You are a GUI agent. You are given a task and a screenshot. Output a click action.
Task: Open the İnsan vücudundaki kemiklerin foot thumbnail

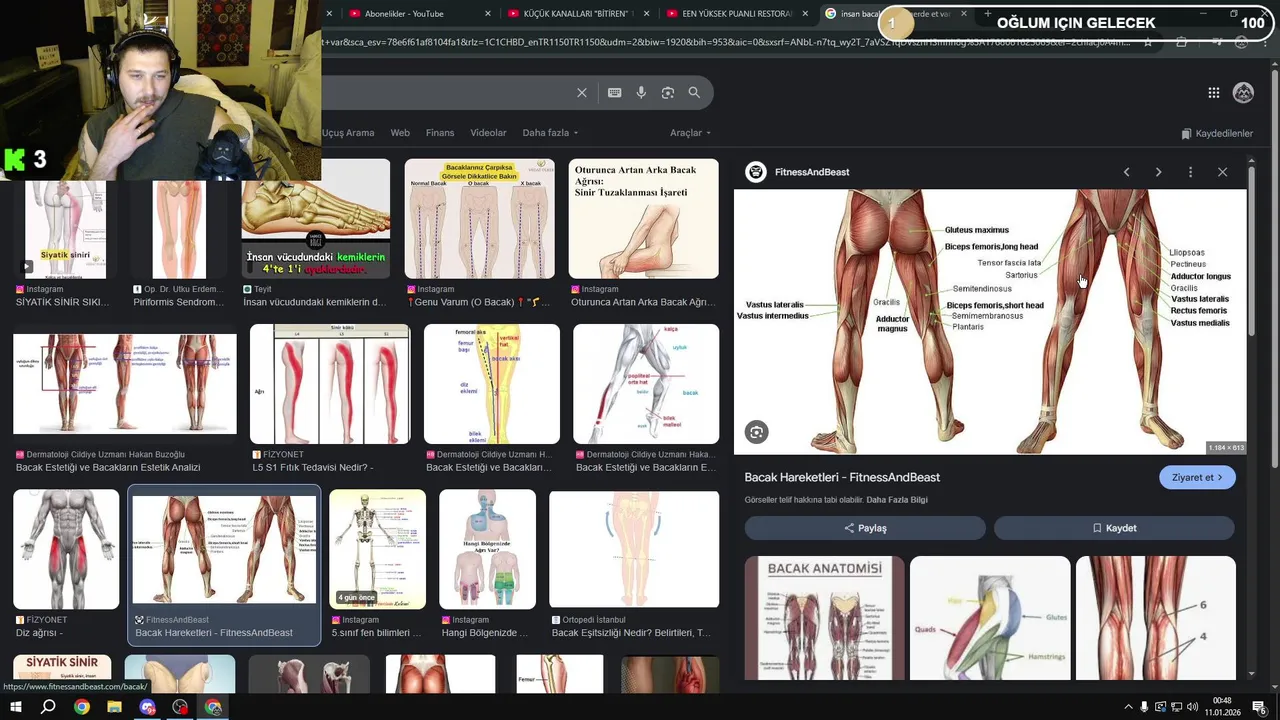click(316, 219)
